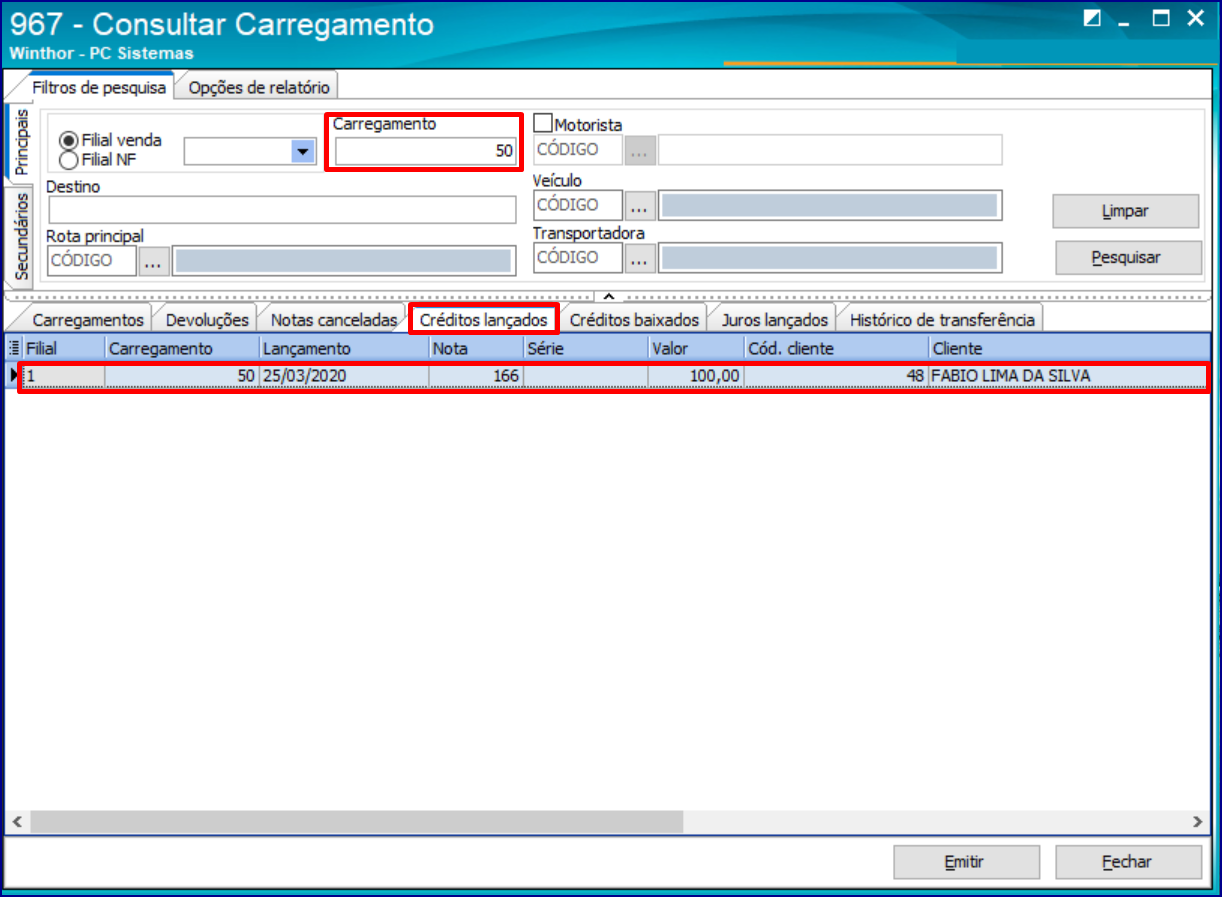Open the Secundários vertical tab
Viewport: 1222px width, 897px height.
(x=21, y=237)
